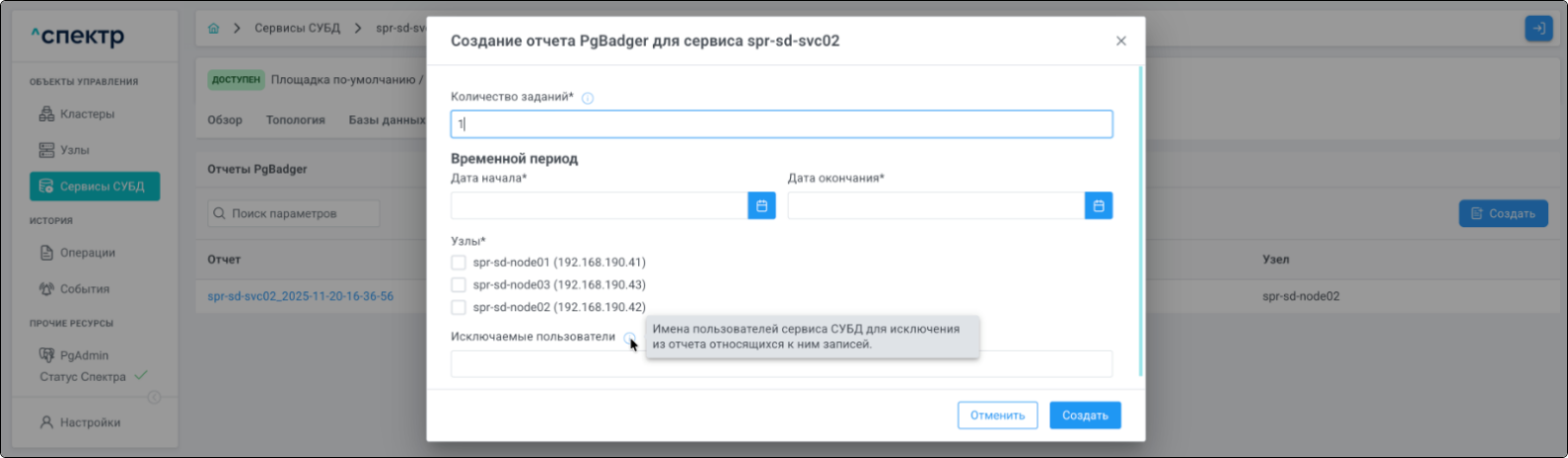Open Узлы section in sidebar
This screenshot has height=458, width=1568.
[x=74, y=151]
